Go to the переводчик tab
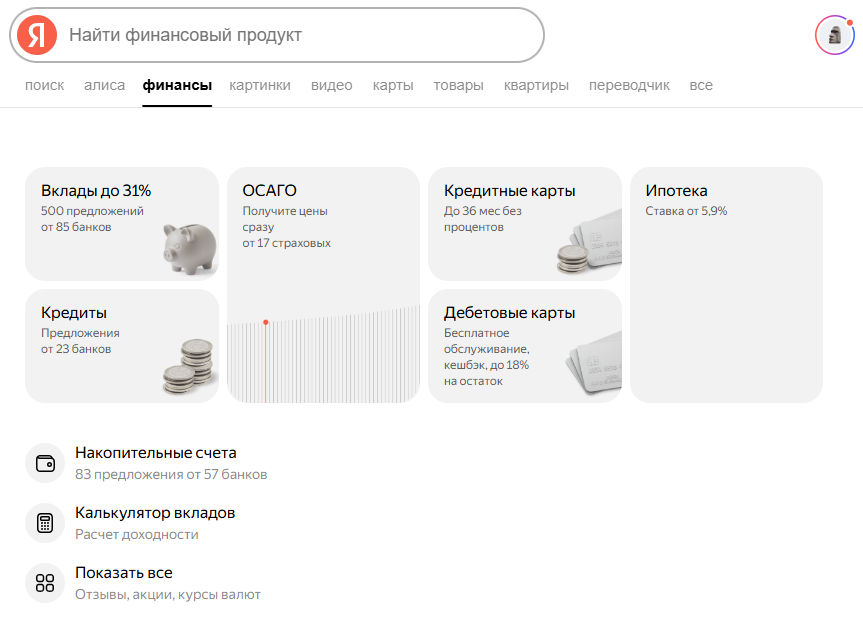This screenshot has height=619, width=863. pyautogui.click(x=629, y=85)
